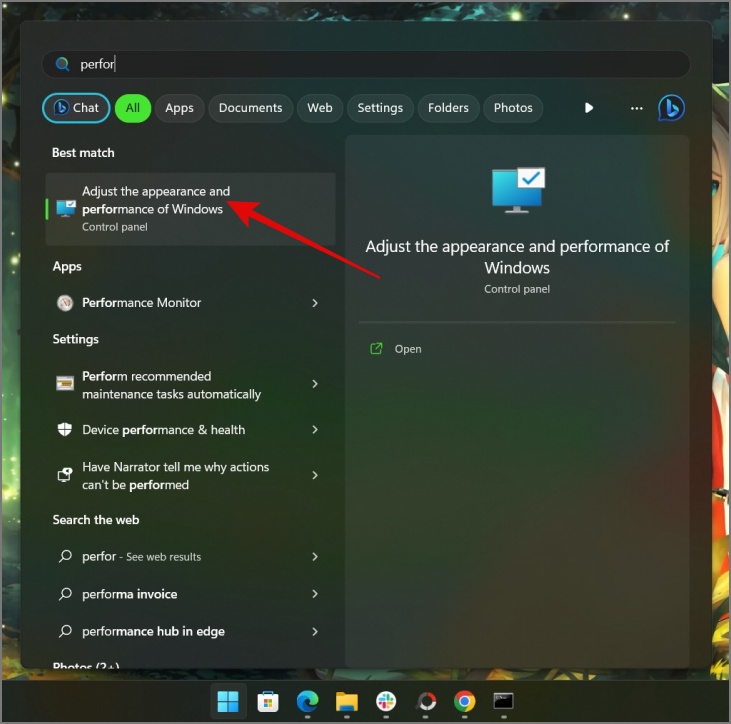Viewport: 731px width, 724px height.
Task: Open the three-dots more options menu
Action: pos(636,108)
